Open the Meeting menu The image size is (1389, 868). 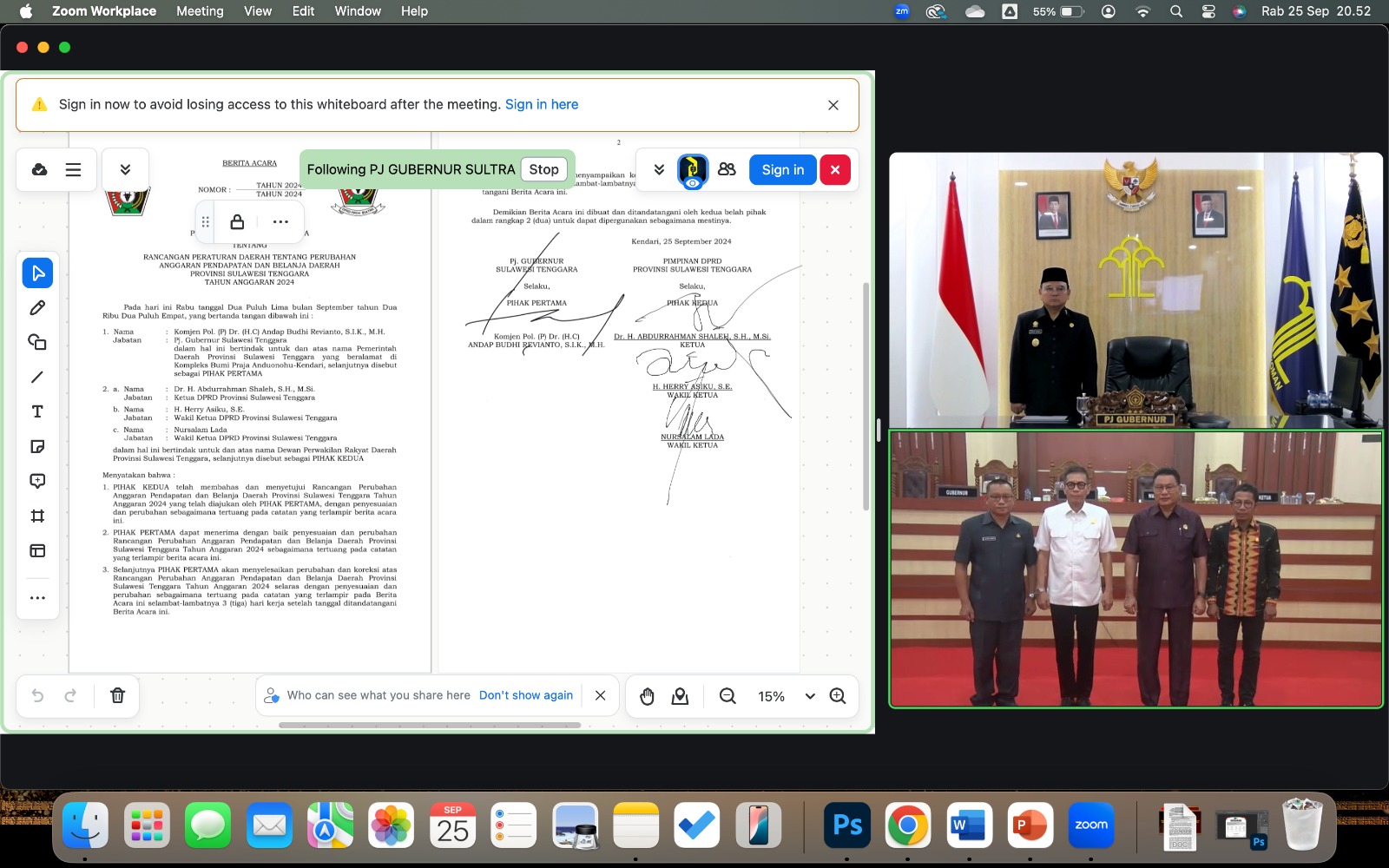[200, 11]
